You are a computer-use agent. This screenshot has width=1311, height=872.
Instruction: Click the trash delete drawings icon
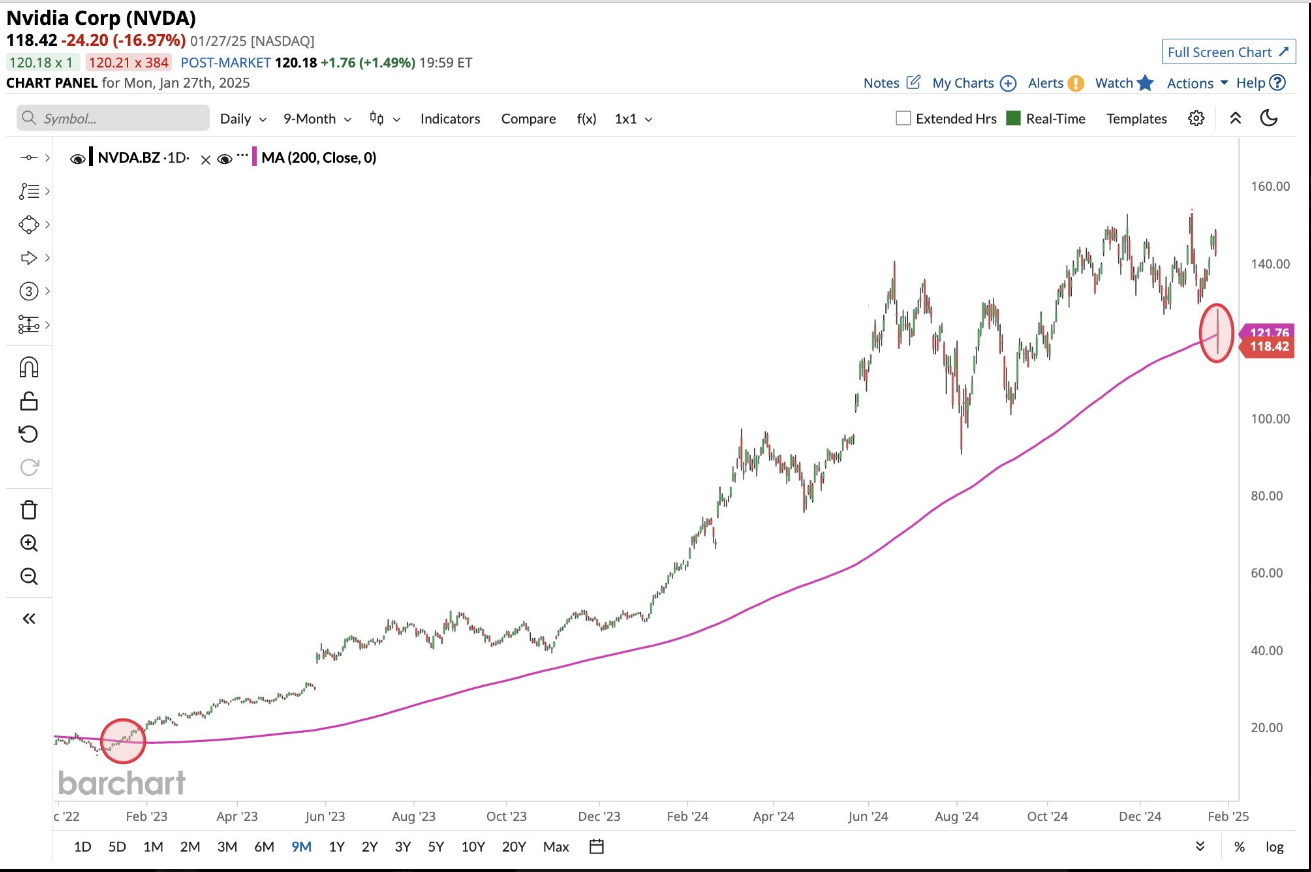(29, 510)
